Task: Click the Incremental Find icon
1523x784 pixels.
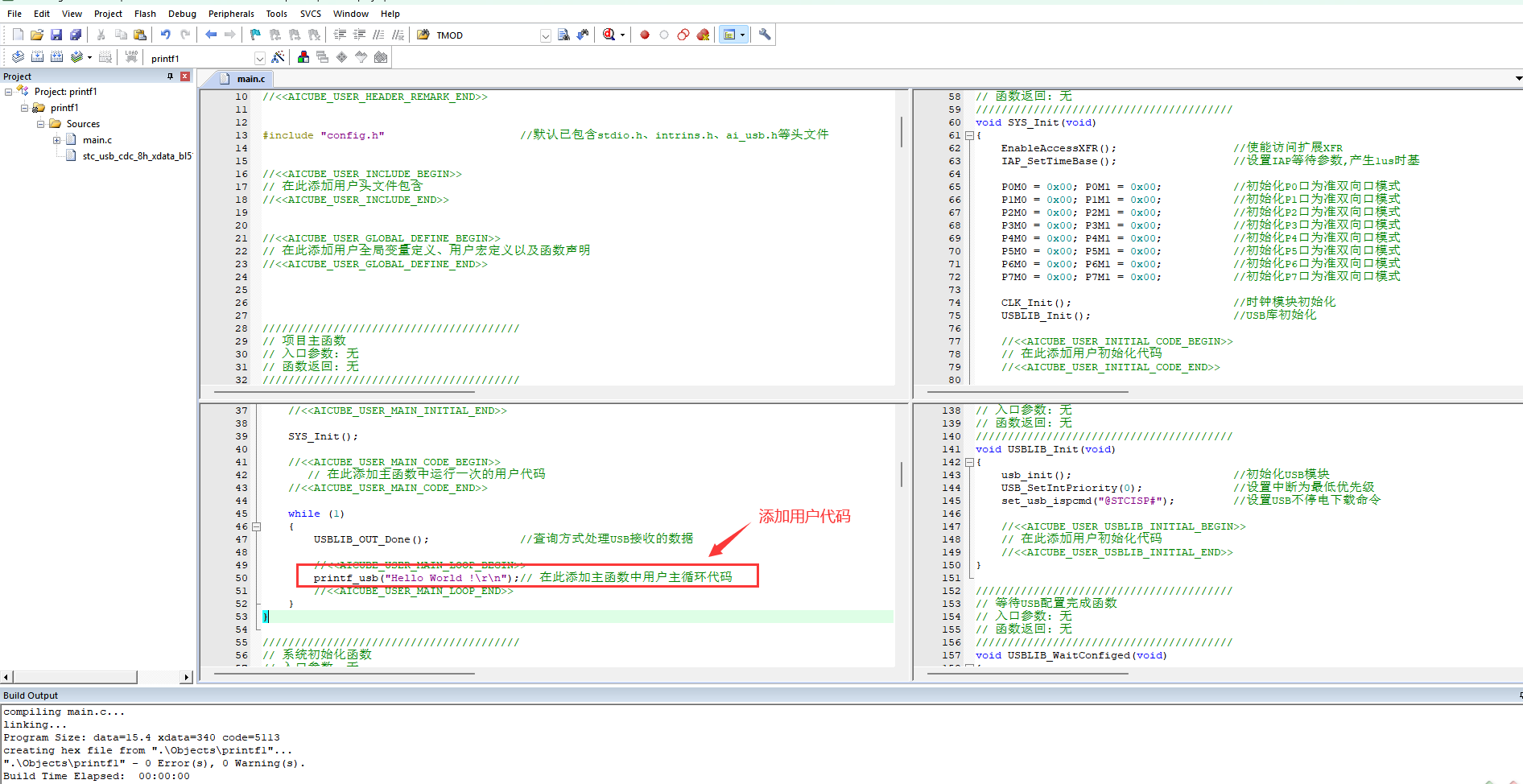Action: pos(583,35)
